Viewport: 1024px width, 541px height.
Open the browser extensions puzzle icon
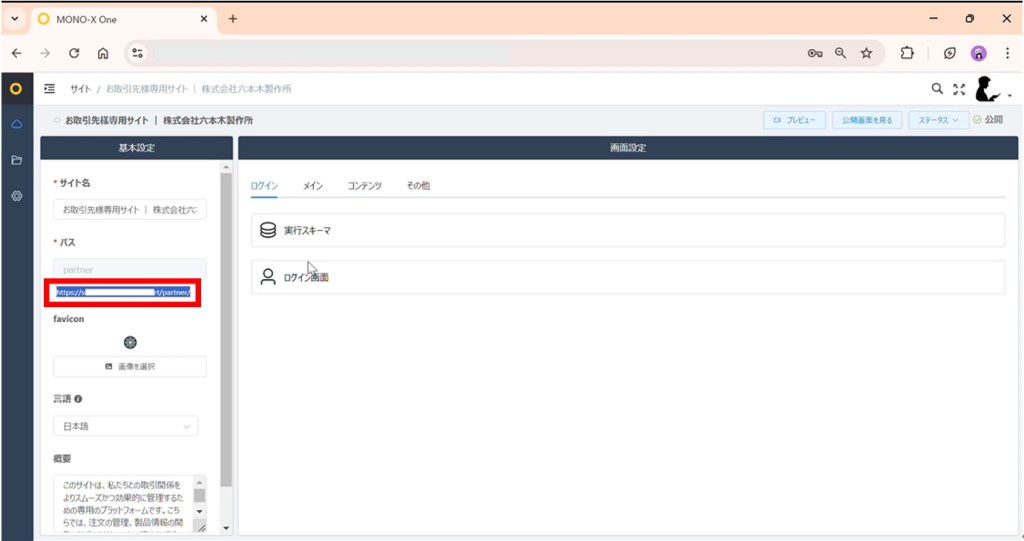907,54
